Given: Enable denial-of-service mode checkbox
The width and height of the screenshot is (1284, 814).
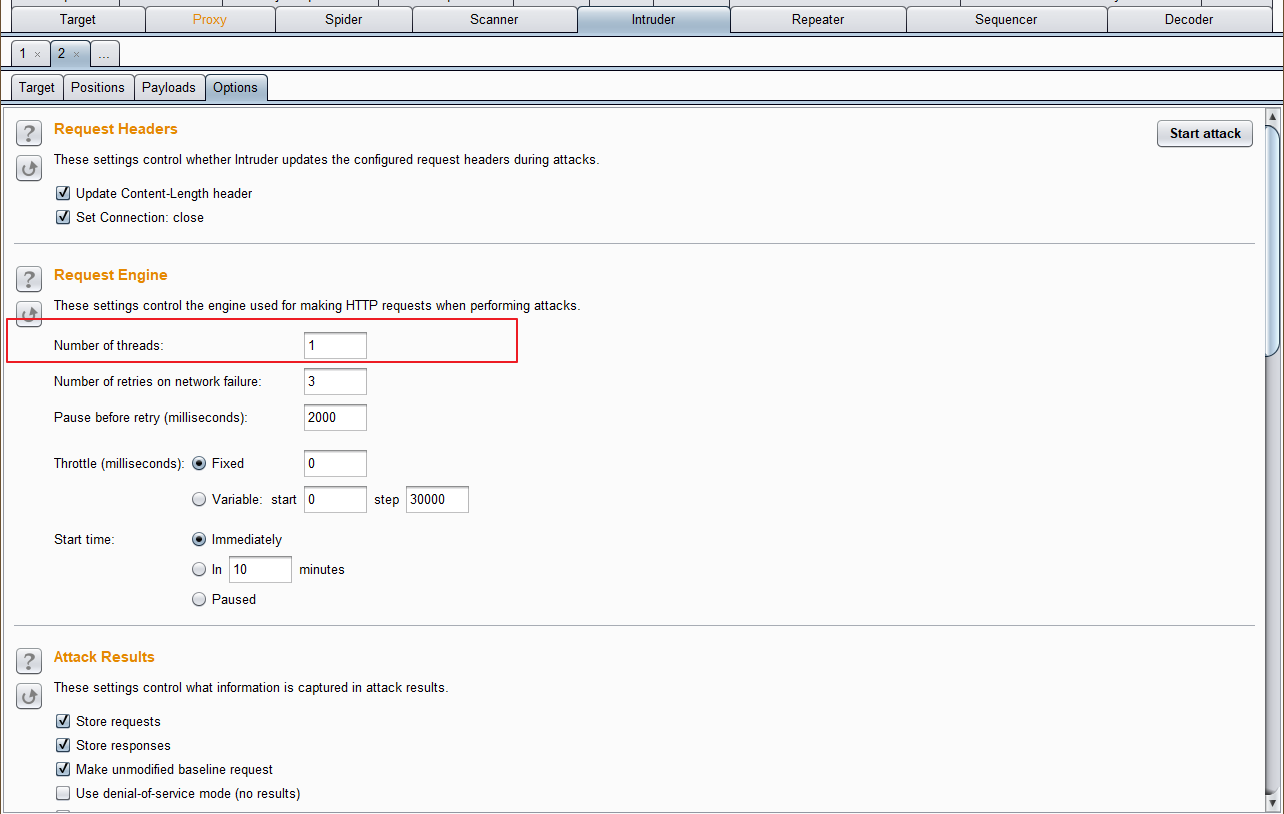Looking at the screenshot, I should (x=63, y=793).
